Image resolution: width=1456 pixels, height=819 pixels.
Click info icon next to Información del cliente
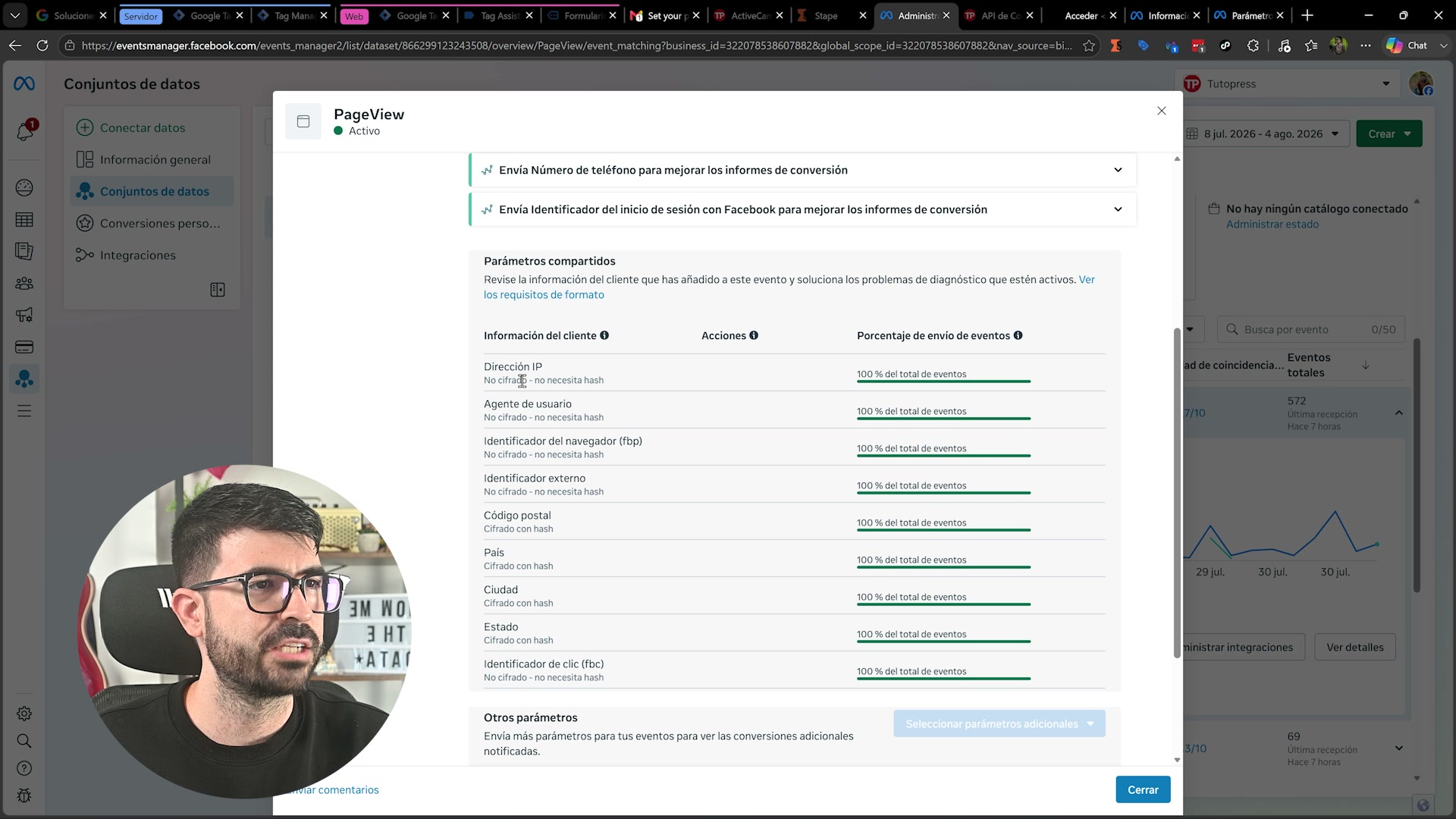(x=604, y=335)
